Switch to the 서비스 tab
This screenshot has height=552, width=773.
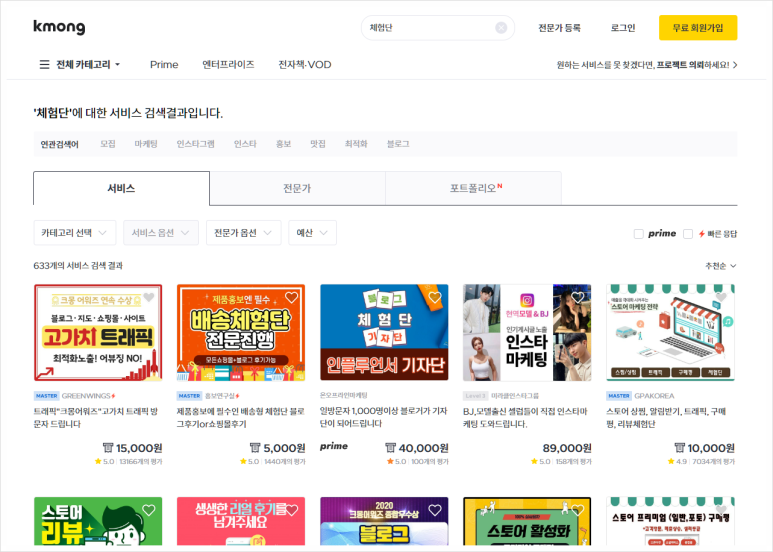click(x=121, y=188)
